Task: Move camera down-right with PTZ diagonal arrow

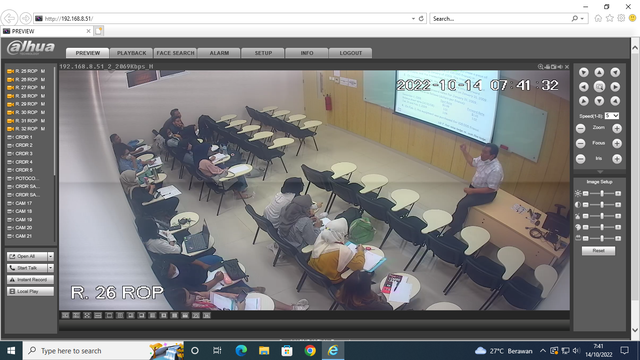Action: 615,101
